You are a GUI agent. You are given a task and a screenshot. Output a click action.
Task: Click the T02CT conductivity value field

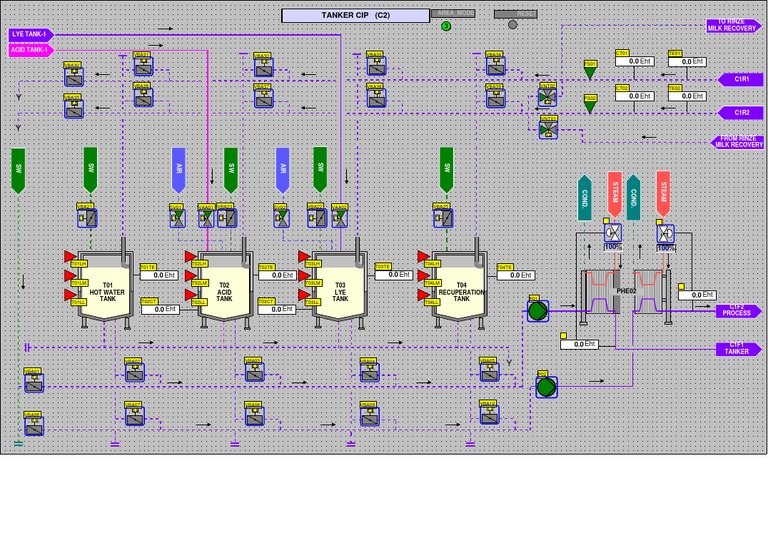pyautogui.click(x=160, y=309)
